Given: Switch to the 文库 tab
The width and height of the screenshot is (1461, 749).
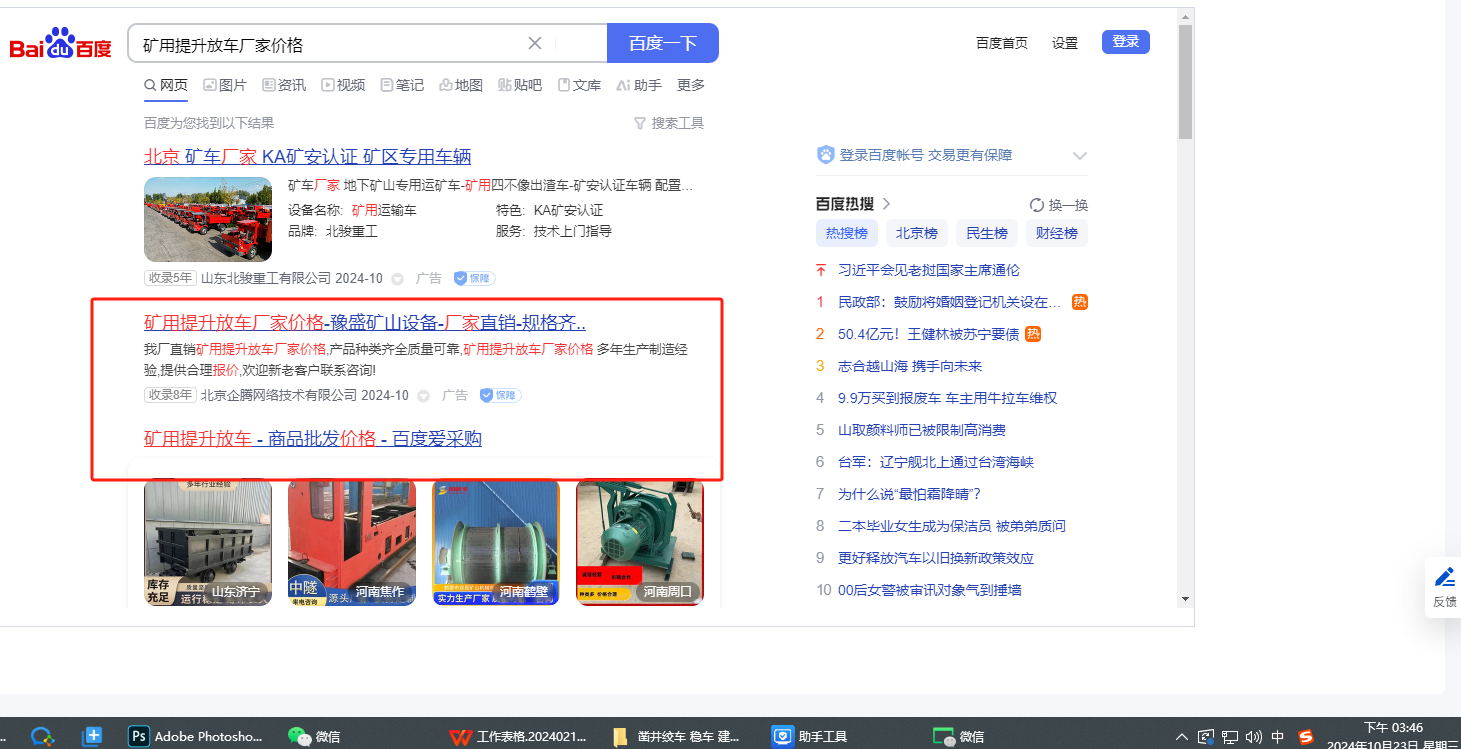Looking at the screenshot, I should tap(579, 85).
